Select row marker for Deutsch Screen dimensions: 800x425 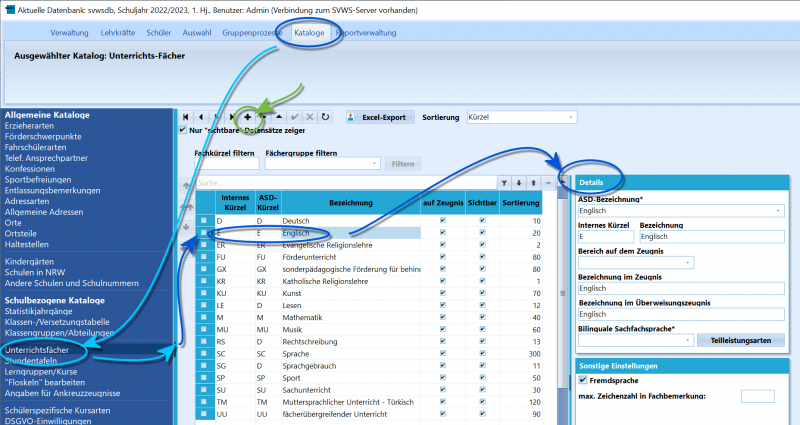(x=204, y=220)
